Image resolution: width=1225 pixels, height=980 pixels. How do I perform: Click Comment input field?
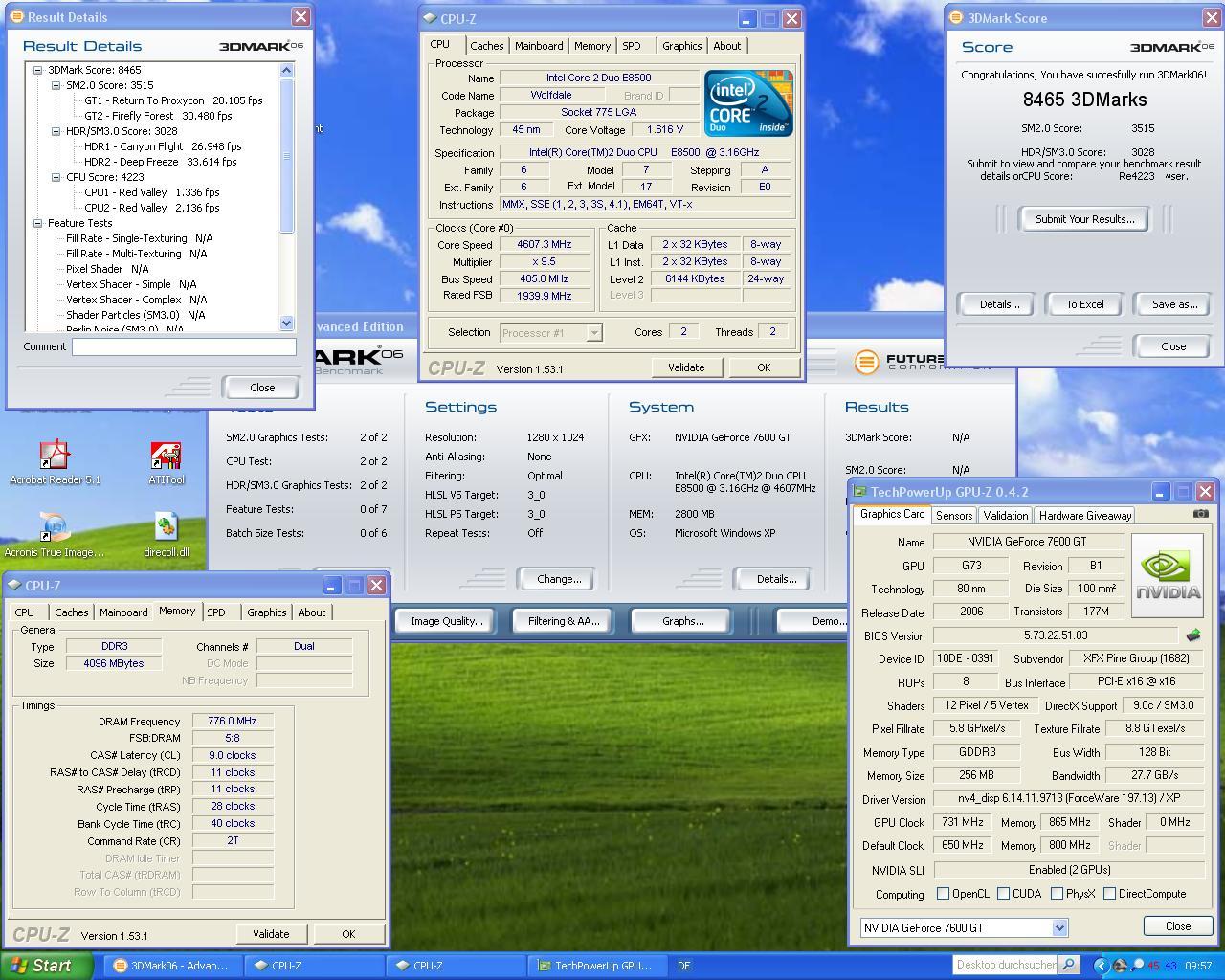click(x=184, y=346)
